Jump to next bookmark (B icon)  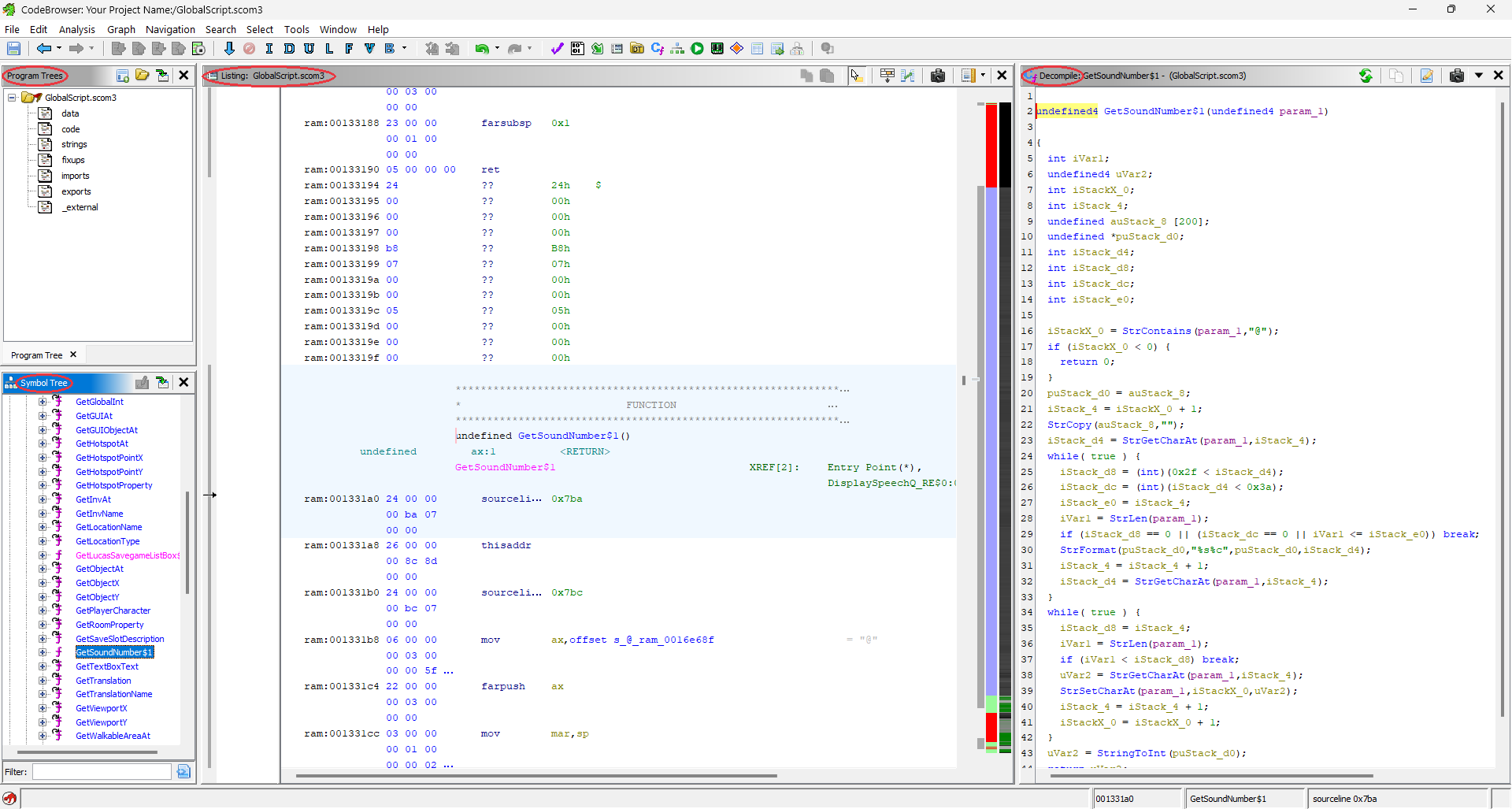390,49
